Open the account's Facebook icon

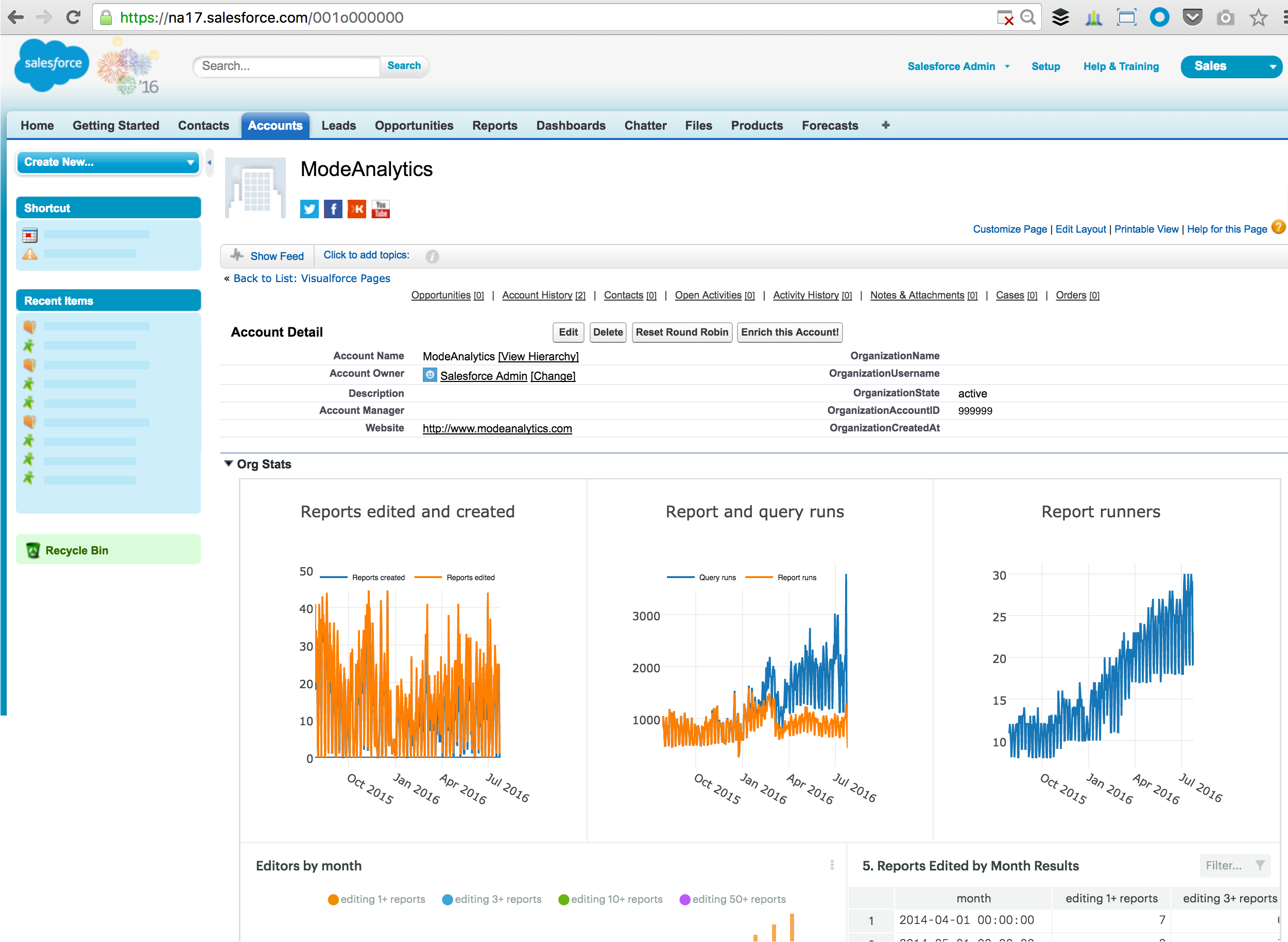pos(333,210)
